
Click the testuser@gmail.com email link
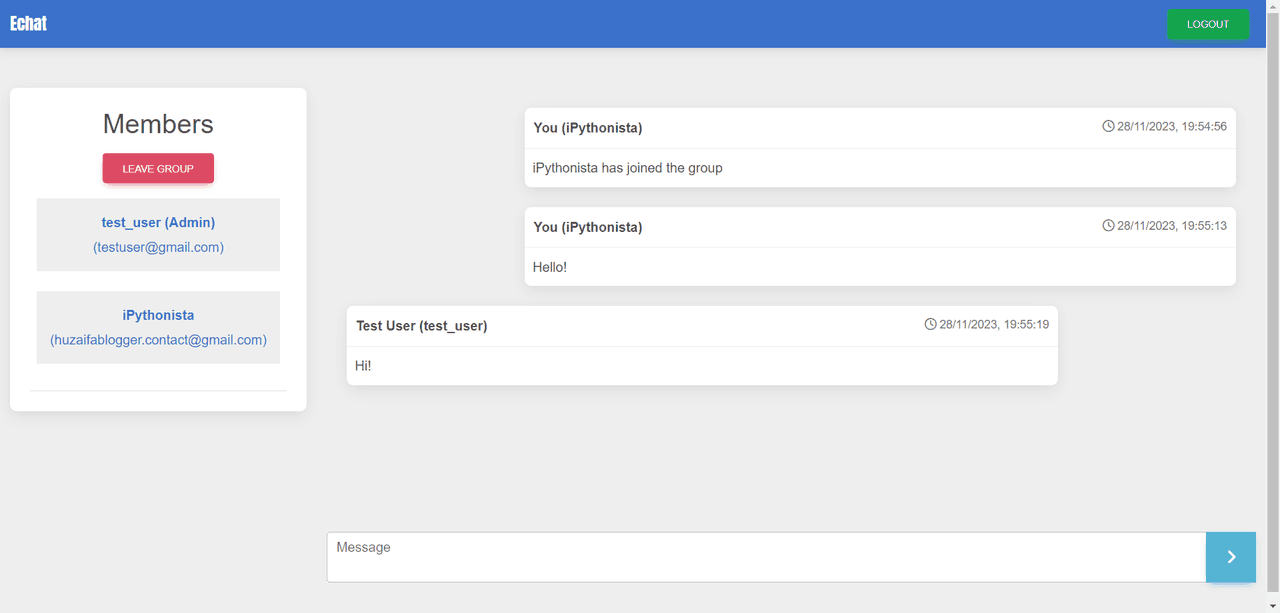coord(158,247)
